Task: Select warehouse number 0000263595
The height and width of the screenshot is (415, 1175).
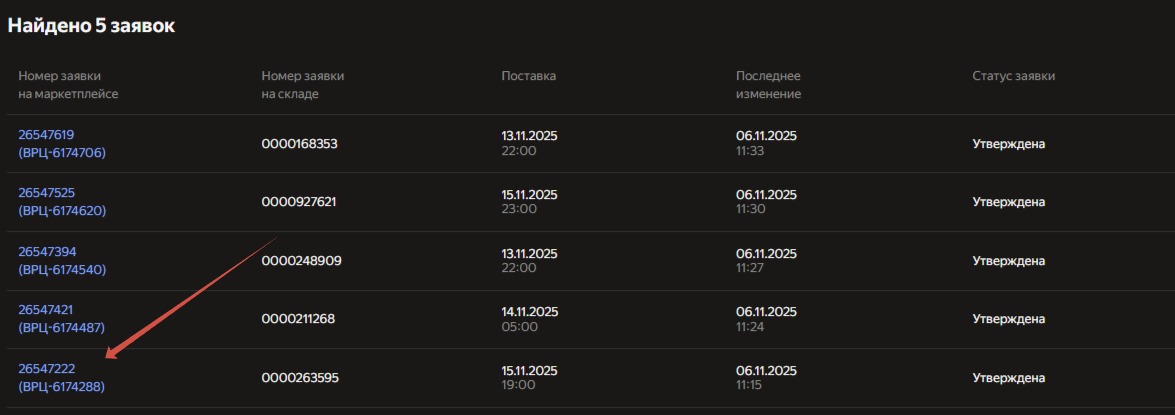Action: [300, 378]
